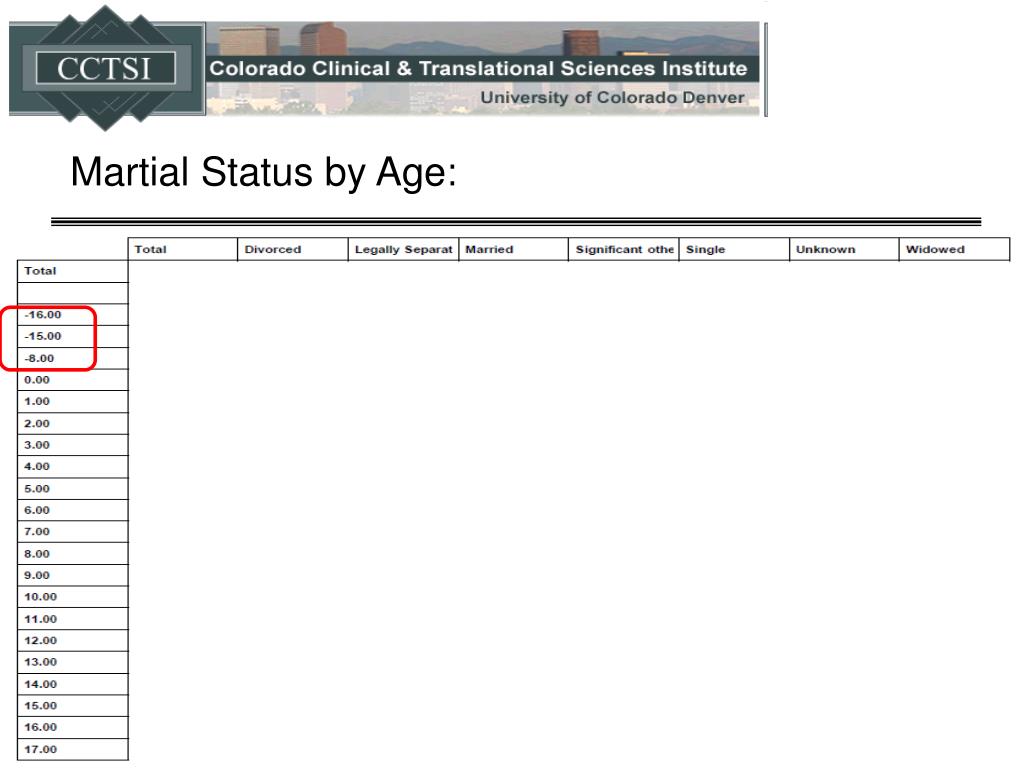Select the Unknown column header
Screen dimensions: 1024x768
[x=844, y=249]
